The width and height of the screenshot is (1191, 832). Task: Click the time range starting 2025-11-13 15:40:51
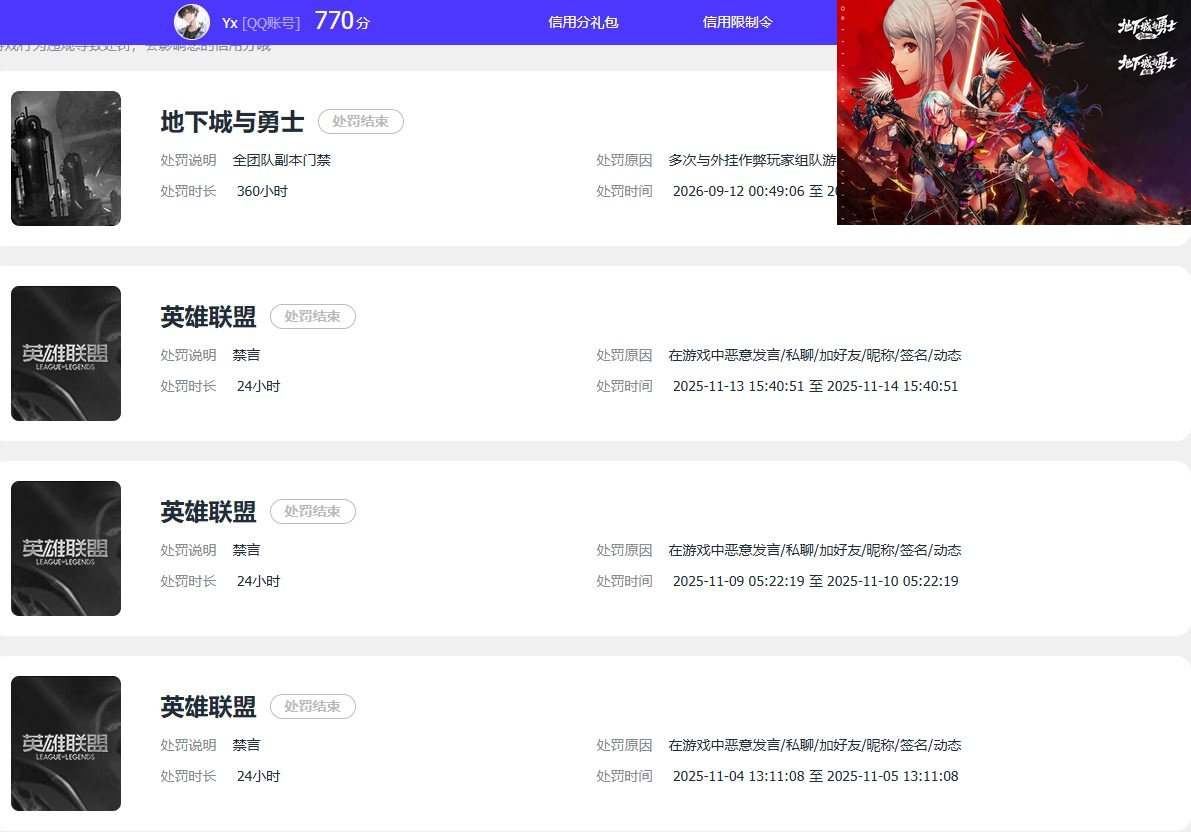click(x=816, y=386)
